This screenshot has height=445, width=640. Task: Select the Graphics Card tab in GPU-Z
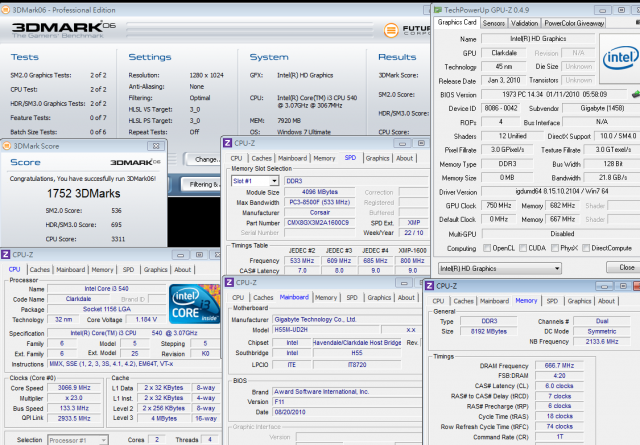coord(457,22)
